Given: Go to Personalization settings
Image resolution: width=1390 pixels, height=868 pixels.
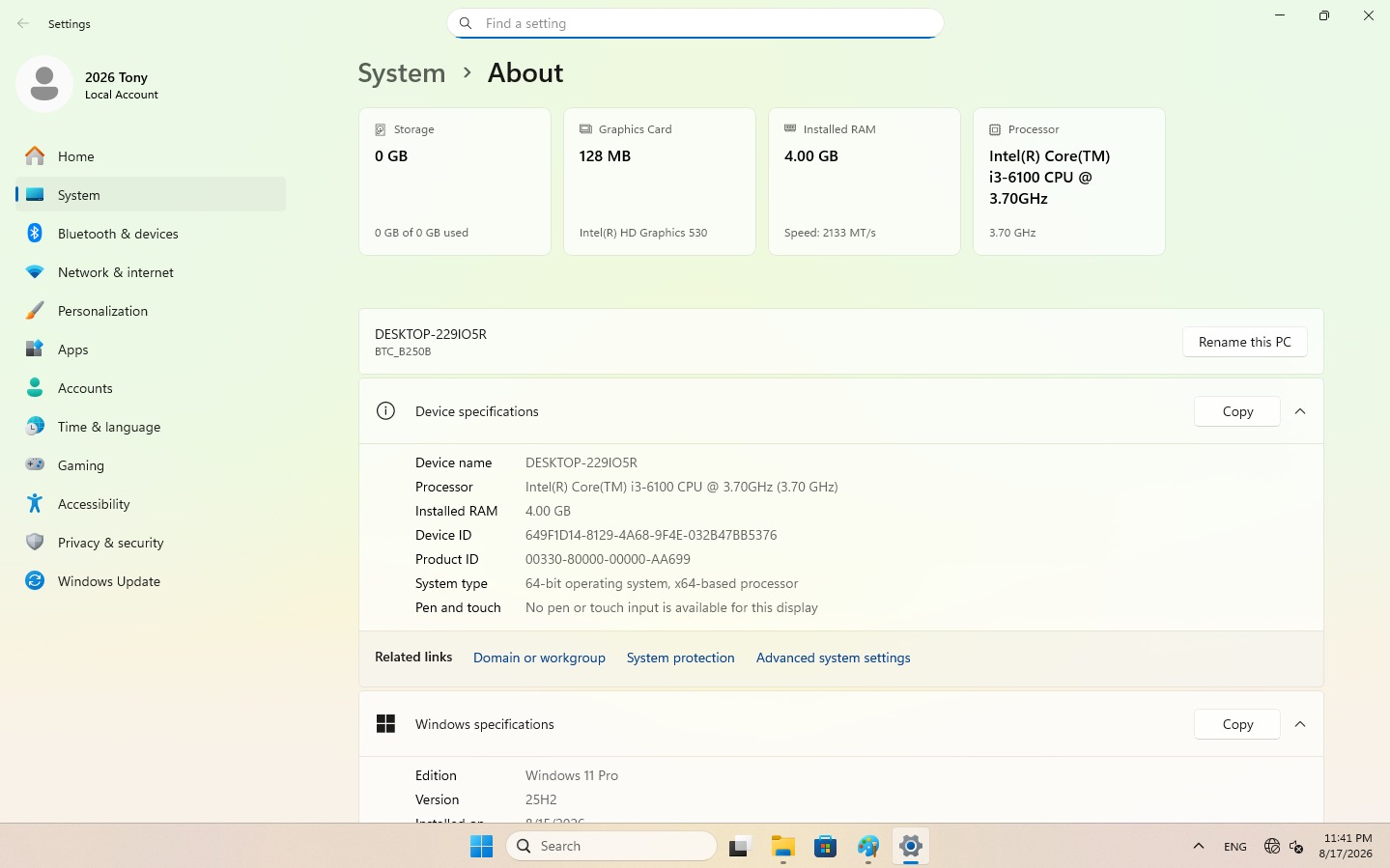Looking at the screenshot, I should point(151,310).
